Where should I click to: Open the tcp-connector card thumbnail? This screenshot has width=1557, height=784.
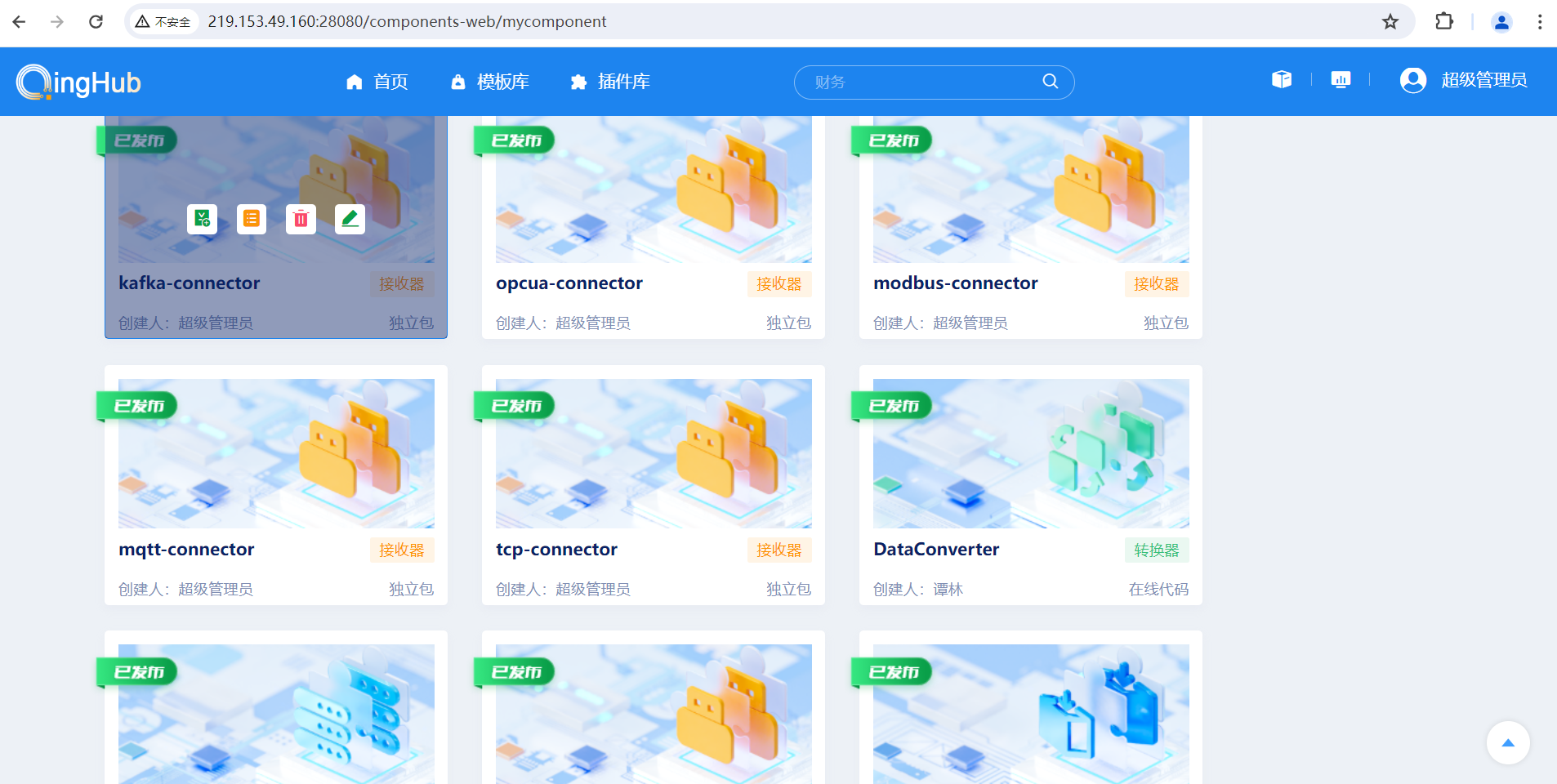pyautogui.click(x=654, y=453)
